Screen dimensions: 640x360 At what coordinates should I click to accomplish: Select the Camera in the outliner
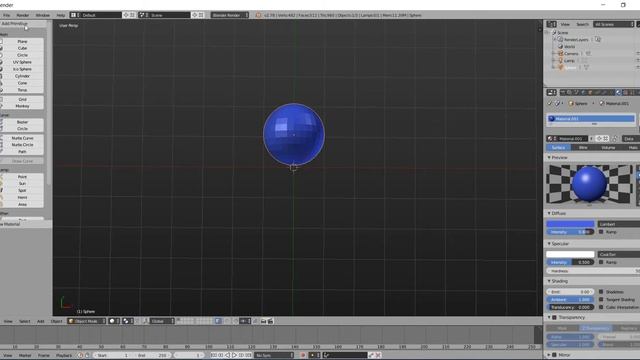pos(571,53)
